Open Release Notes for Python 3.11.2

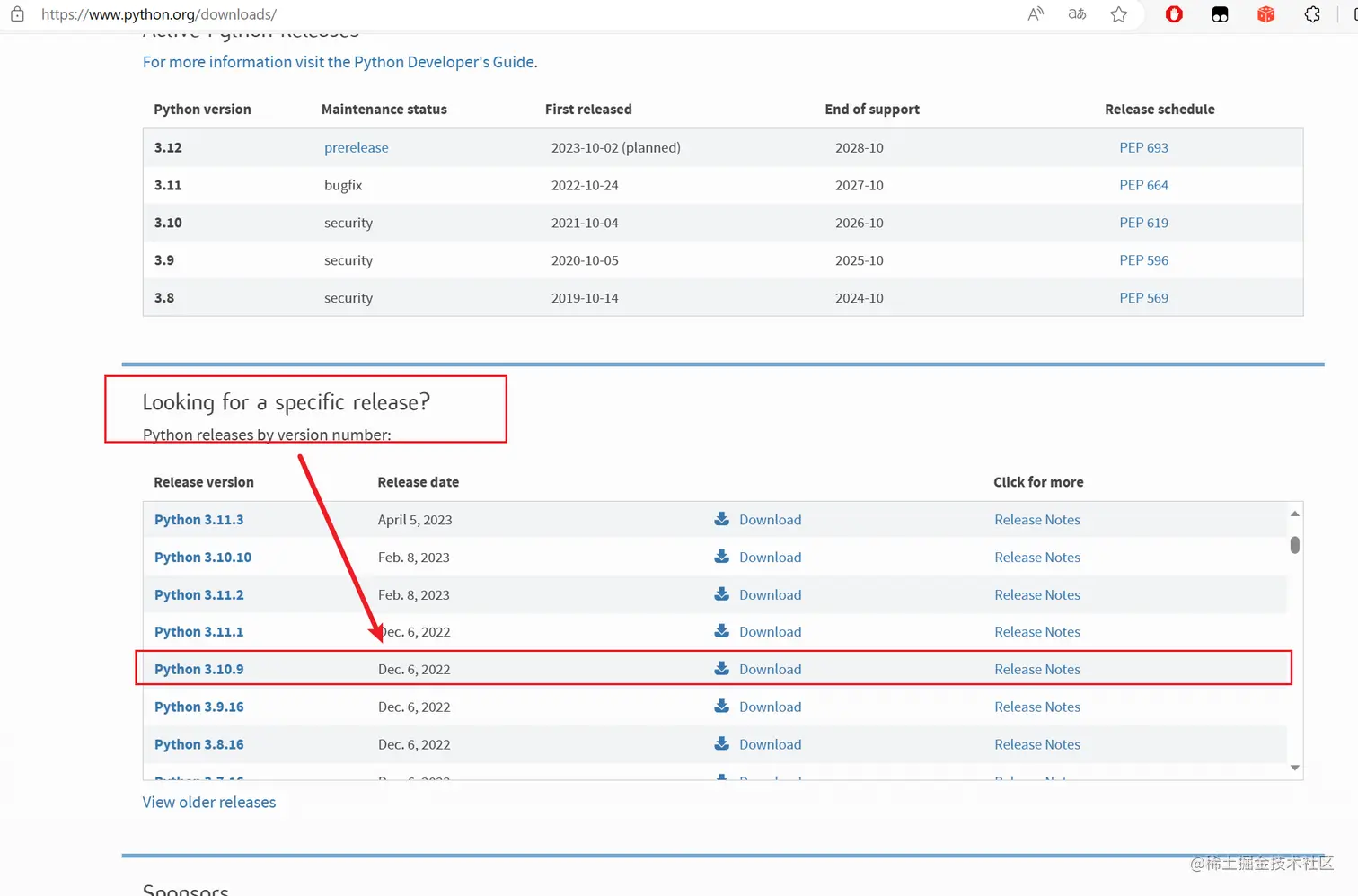tap(1037, 595)
